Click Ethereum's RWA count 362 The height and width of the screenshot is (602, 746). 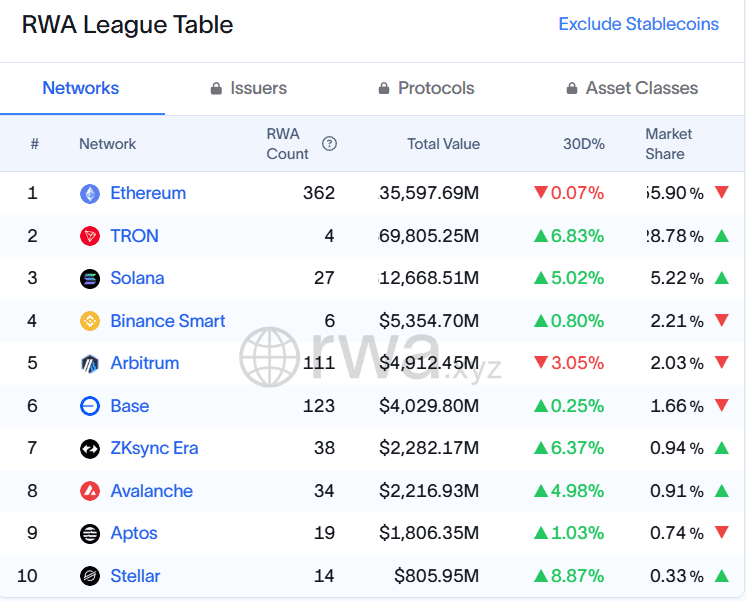click(319, 193)
